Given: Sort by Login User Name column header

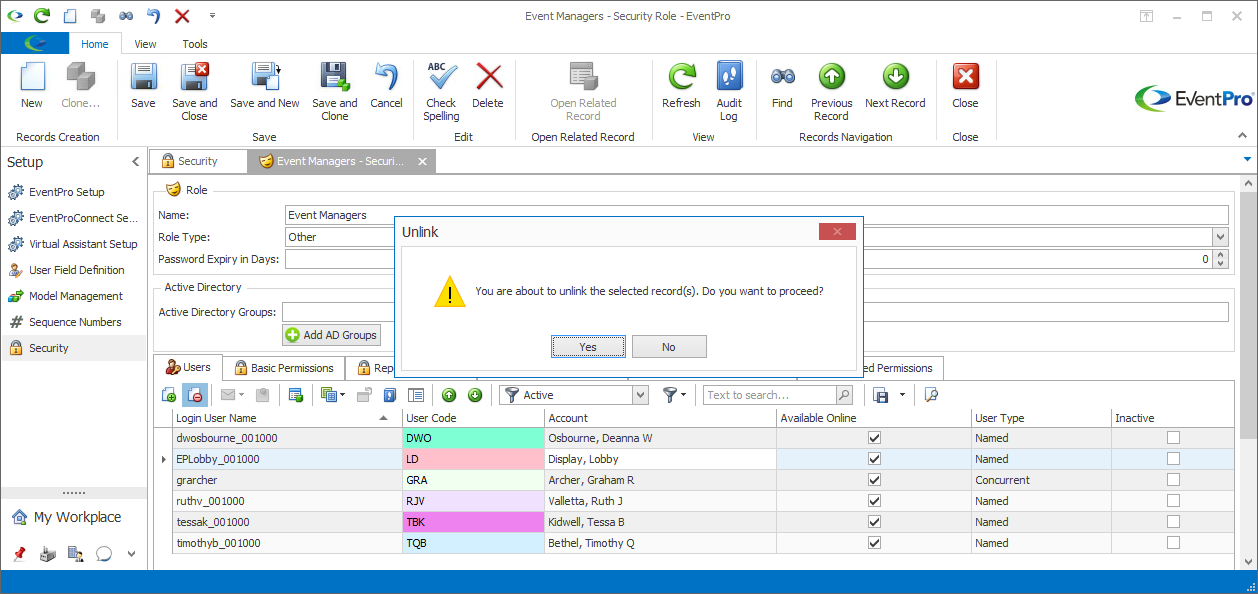Looking at the screenshot, I should click(286, 418).
